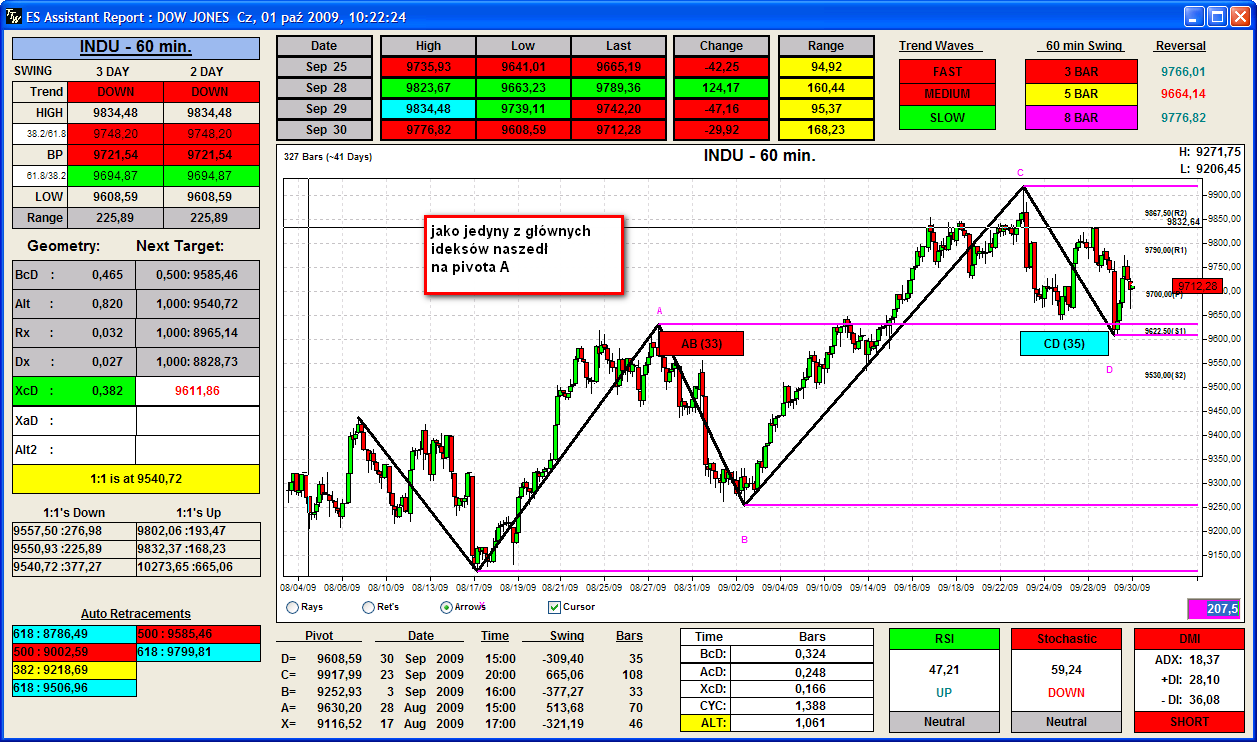The image size is (1257, 742).
Task: Click the 618 : 8786,49 retracement cell
Action: [x=73, y=634]
